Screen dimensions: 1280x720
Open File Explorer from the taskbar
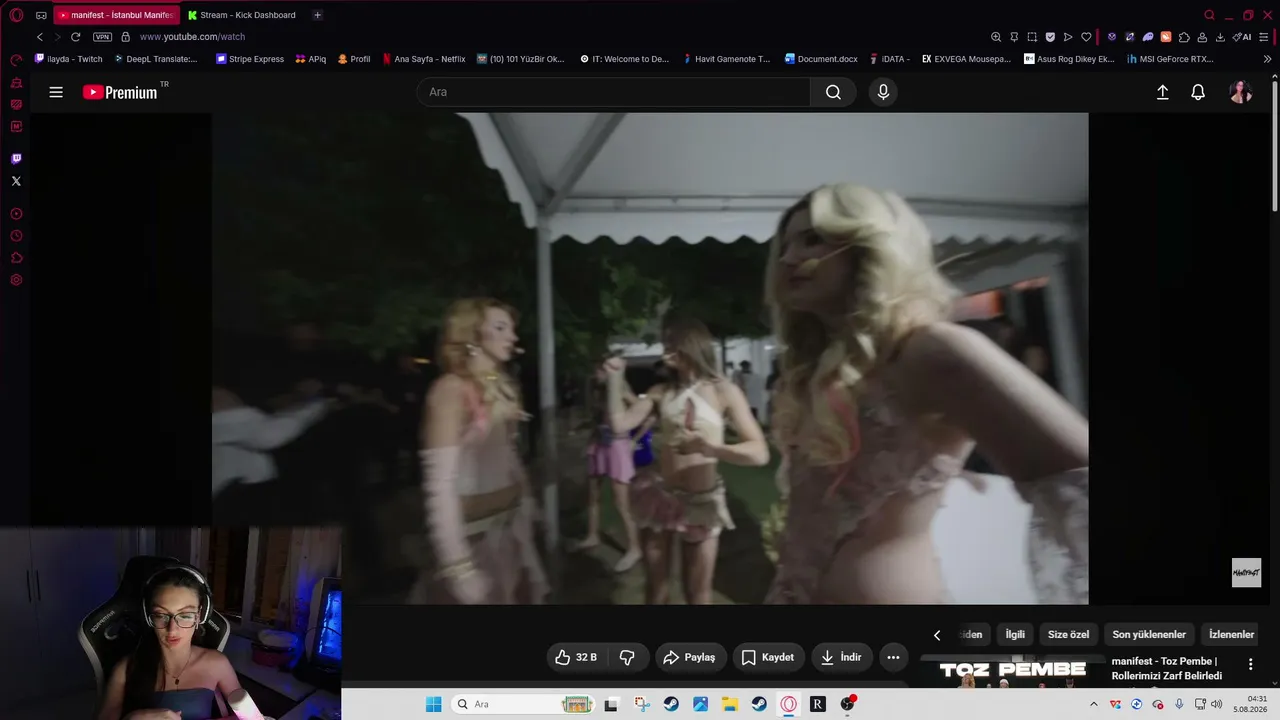(729, 704)
